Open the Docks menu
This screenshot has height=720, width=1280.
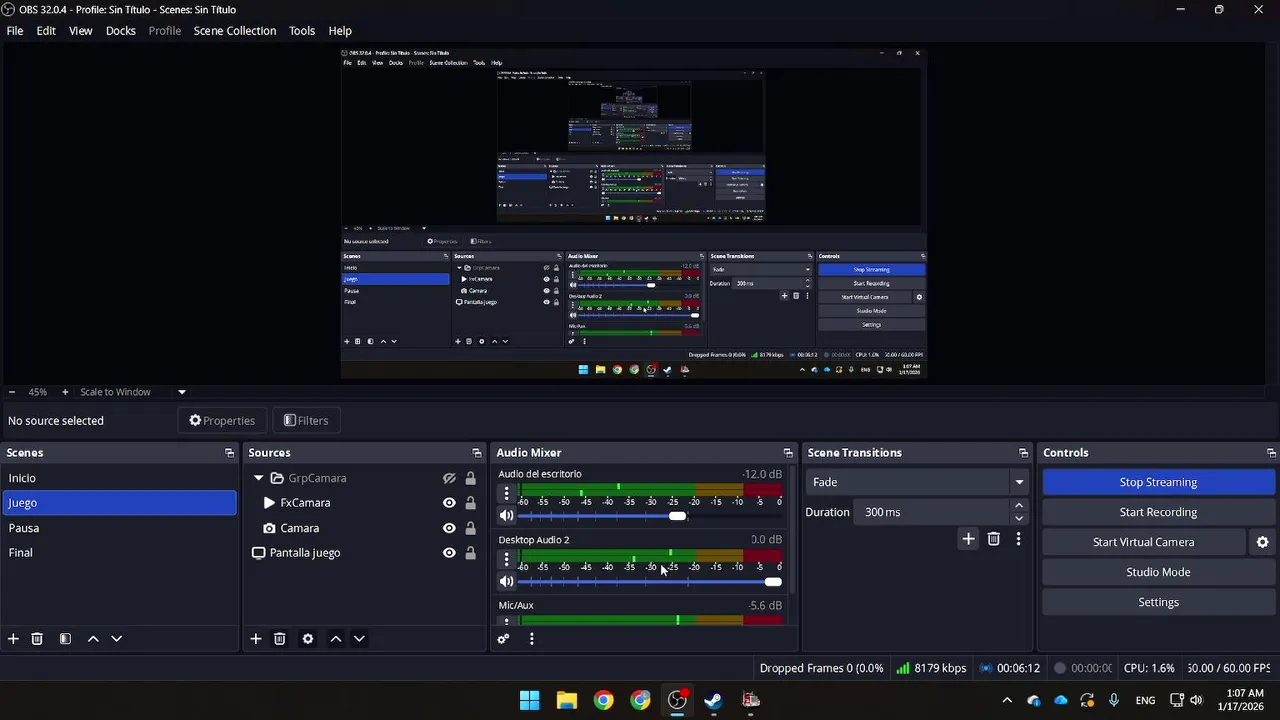click(x=121, y=31)
